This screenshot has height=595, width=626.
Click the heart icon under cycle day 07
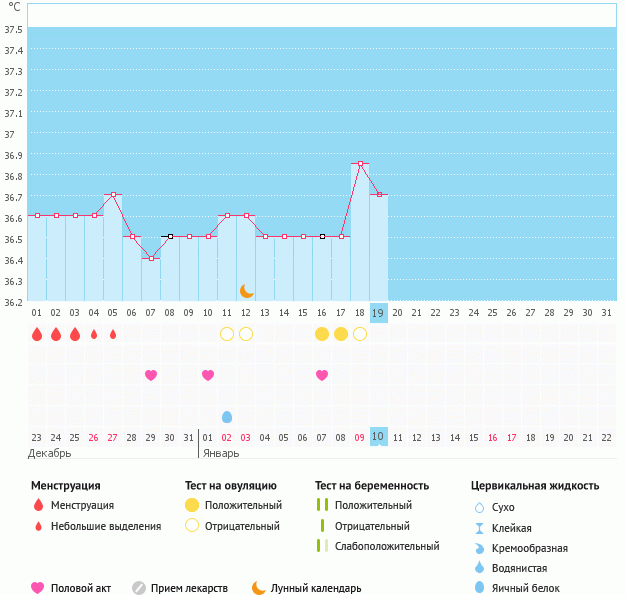point(151,375)
